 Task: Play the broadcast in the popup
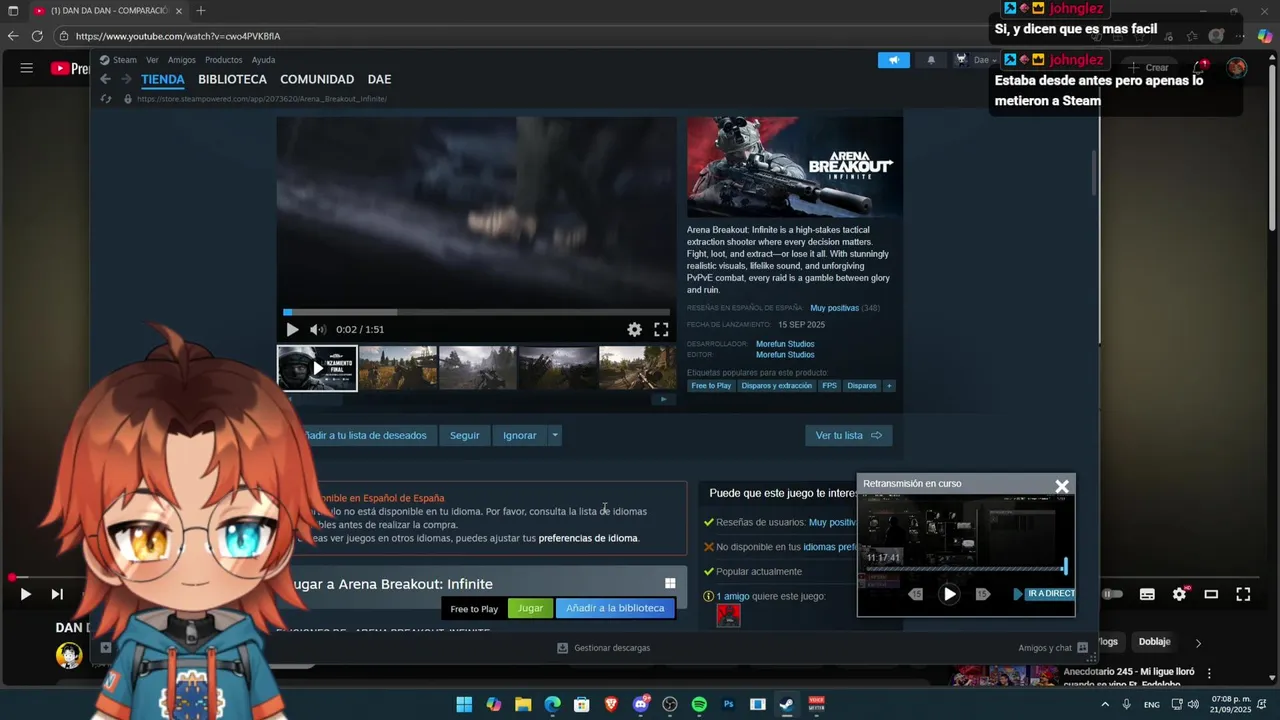[949, 594]
